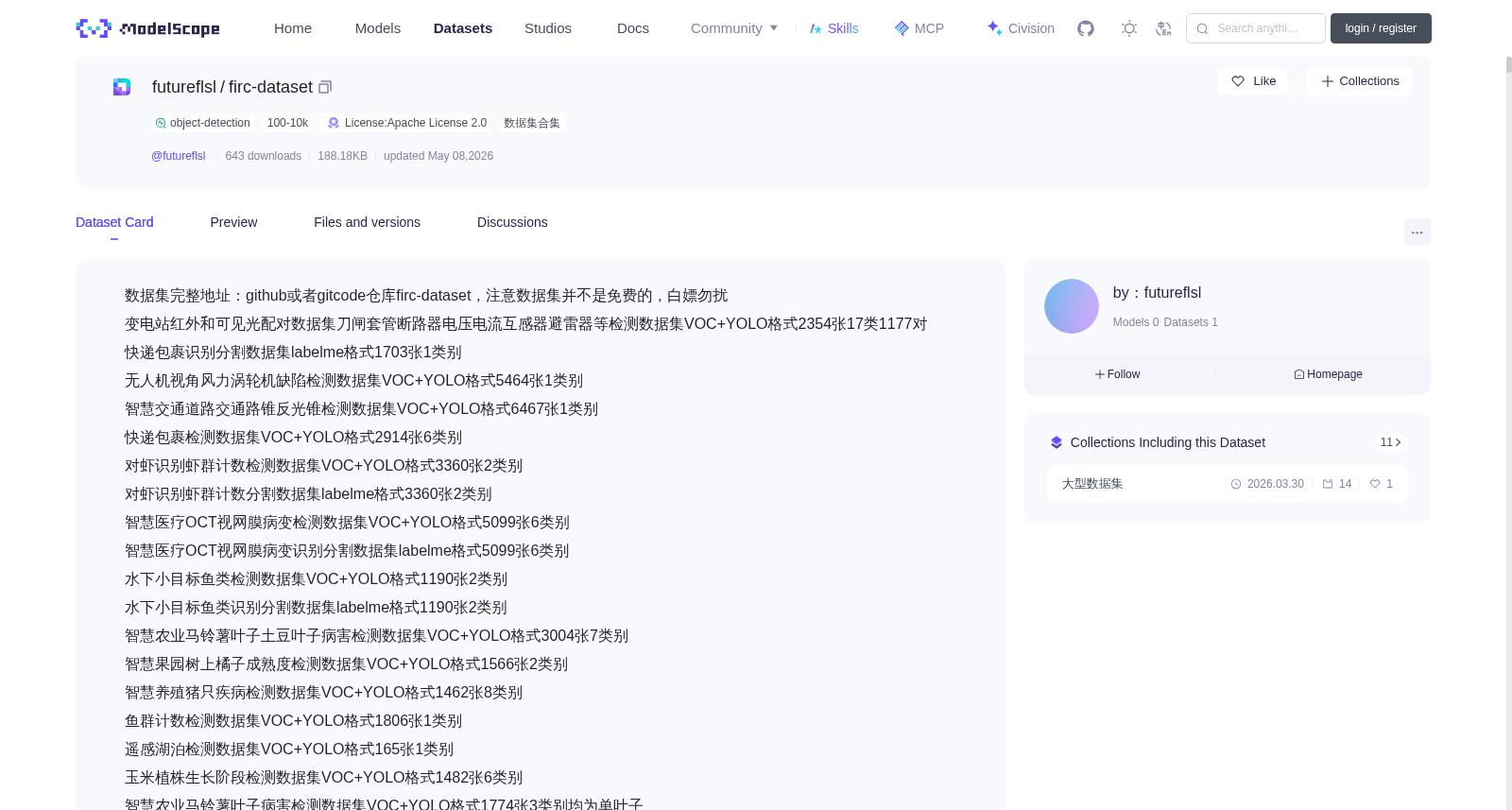The height and width of the screenshot is (810, 1512).
Task: Follow the futureflsl author
Action: click(1117, 374)
